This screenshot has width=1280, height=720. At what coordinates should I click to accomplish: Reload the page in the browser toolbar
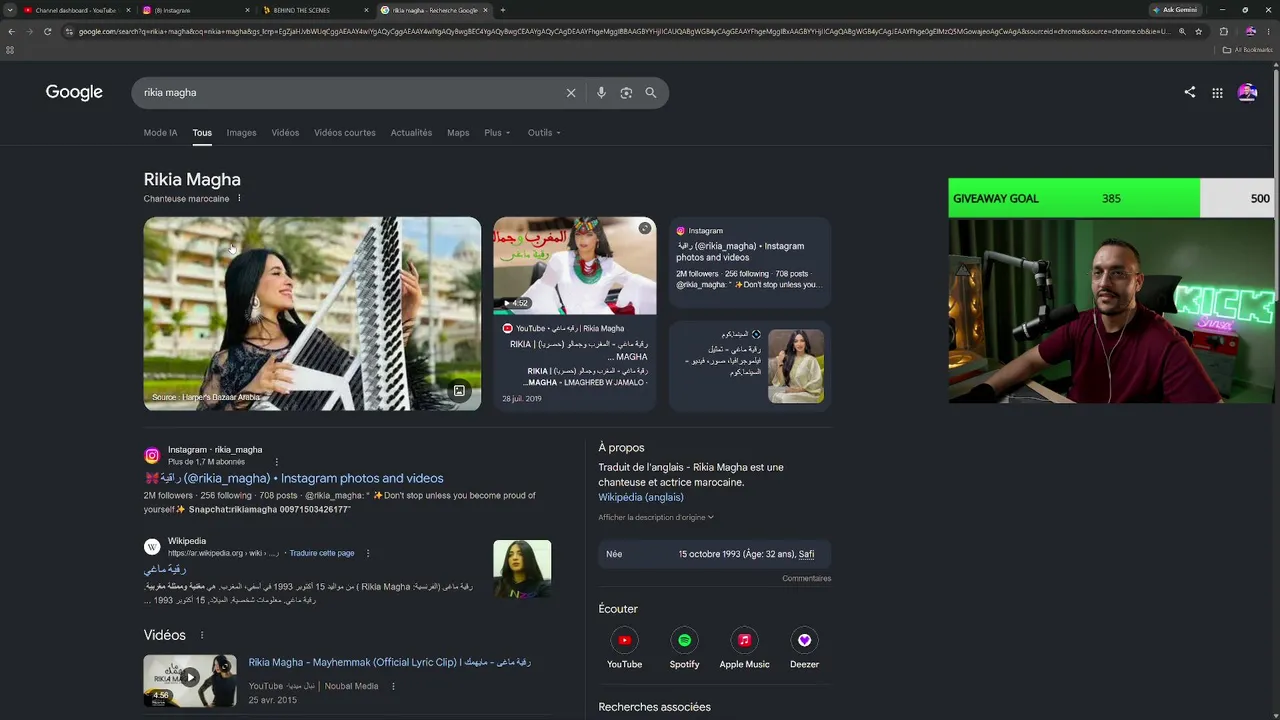[47, 31]
